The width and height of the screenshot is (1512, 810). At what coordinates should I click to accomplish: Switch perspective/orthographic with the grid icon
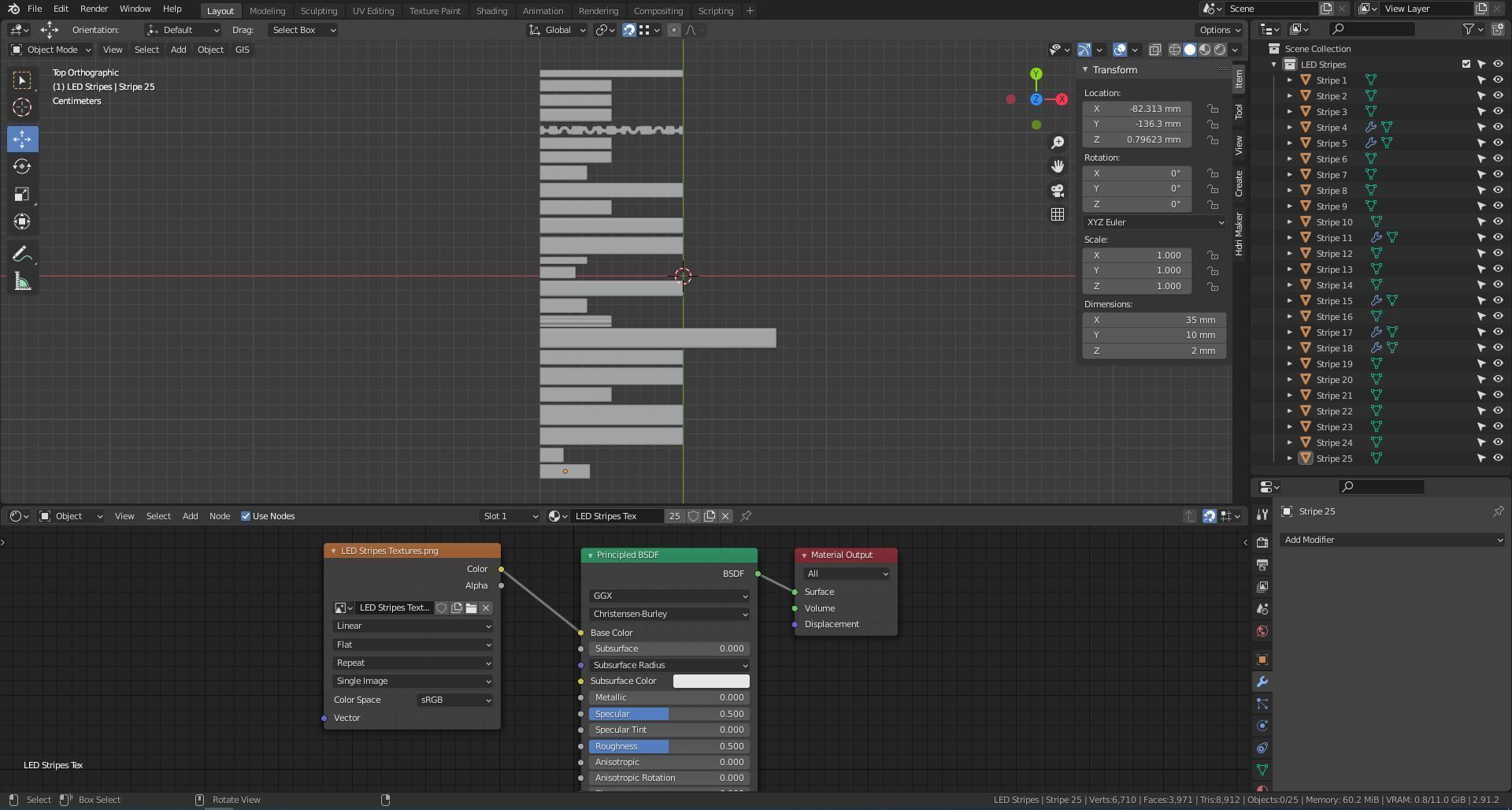coord(1058,214)
